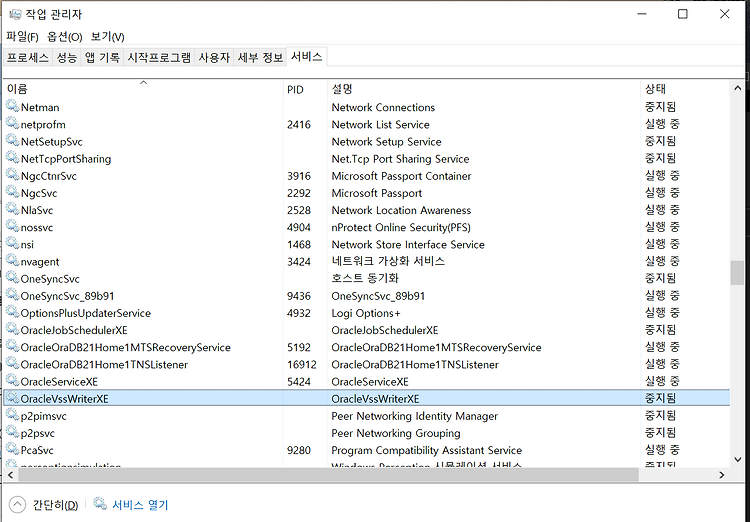Open the 보기(V) menu
This screenshot has width=750, height=522.
(x=108, y=37)
